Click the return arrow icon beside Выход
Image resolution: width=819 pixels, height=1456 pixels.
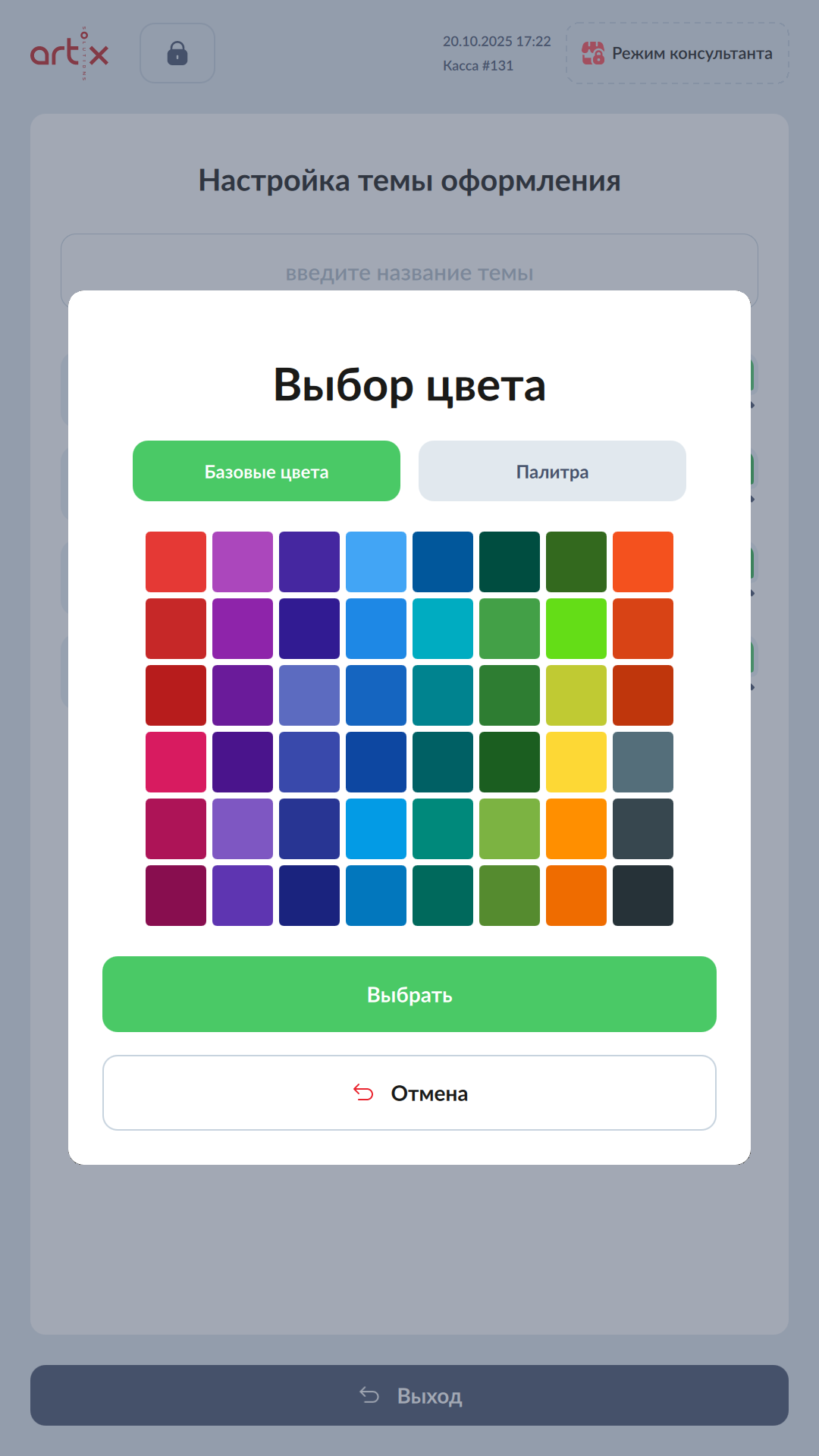pos(369,1395)
